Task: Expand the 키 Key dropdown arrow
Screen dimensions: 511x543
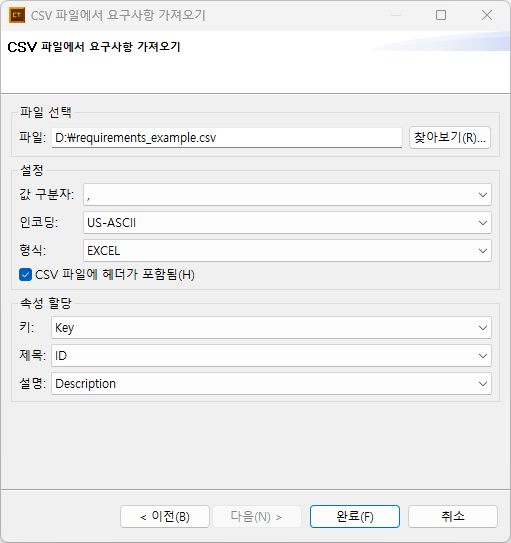Action: click(483, 328)
